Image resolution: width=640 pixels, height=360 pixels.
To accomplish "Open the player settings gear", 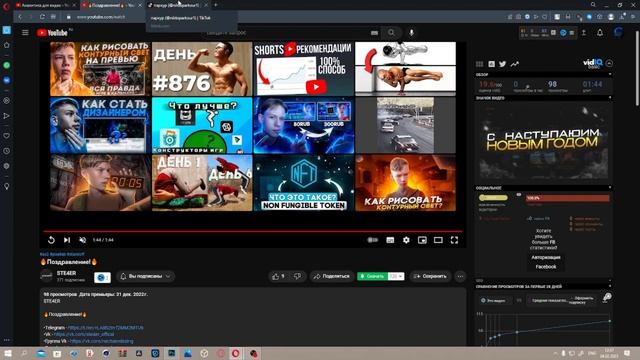I will (406, 240).
